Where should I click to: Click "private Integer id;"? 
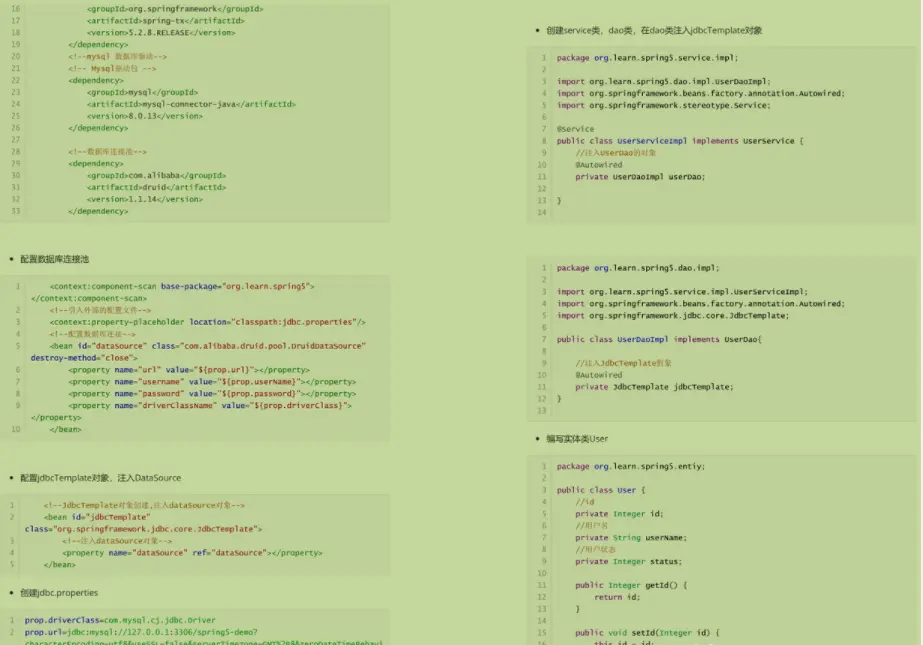point(620,514)
